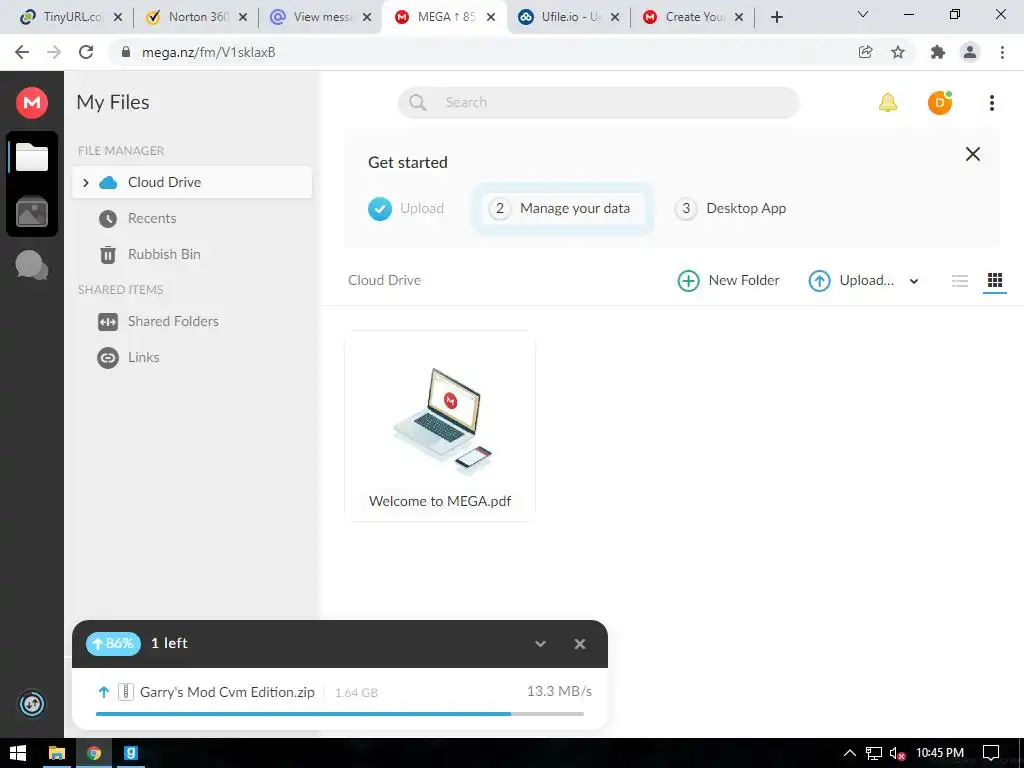1024x768 pixels.
Task: Click the Search field
Action: pyautogui.click(x=598, y=103)
